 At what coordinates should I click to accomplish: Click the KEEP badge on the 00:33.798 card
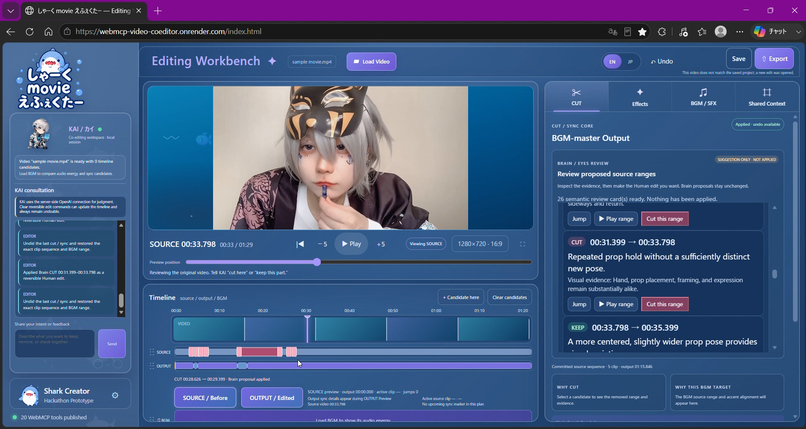point(578,327)
